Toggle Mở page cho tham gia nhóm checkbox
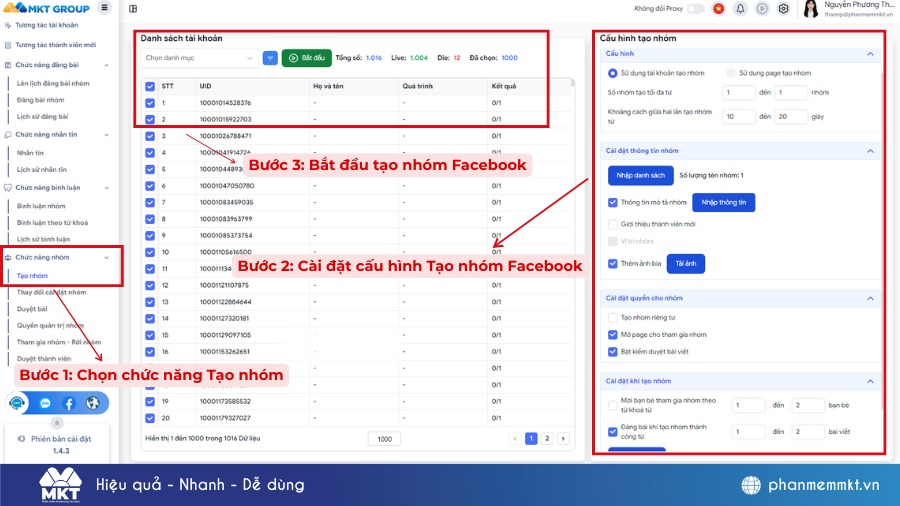This screenshot has height=506, width=900. 612,334
